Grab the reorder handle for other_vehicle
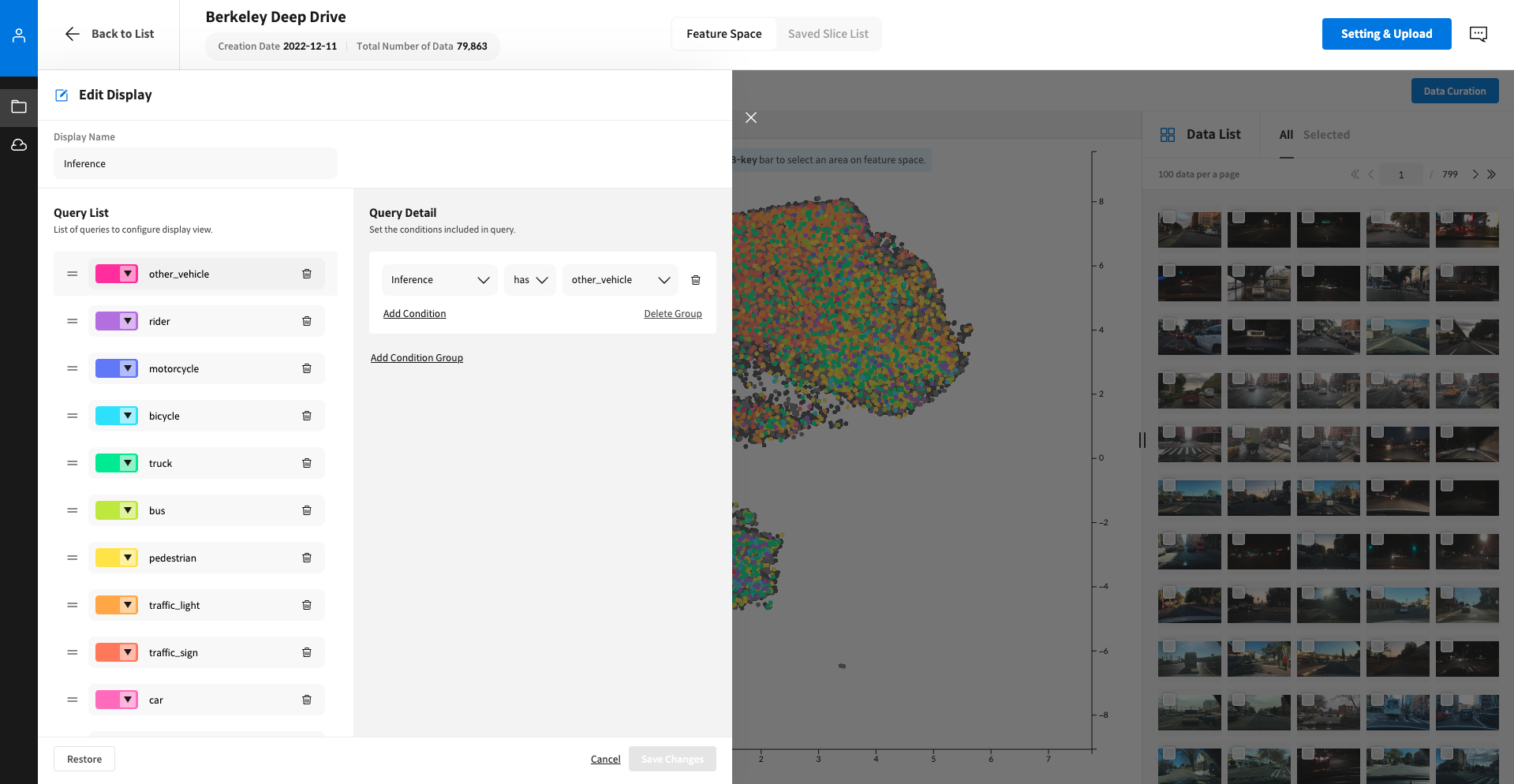 click(x=73, y=274)
